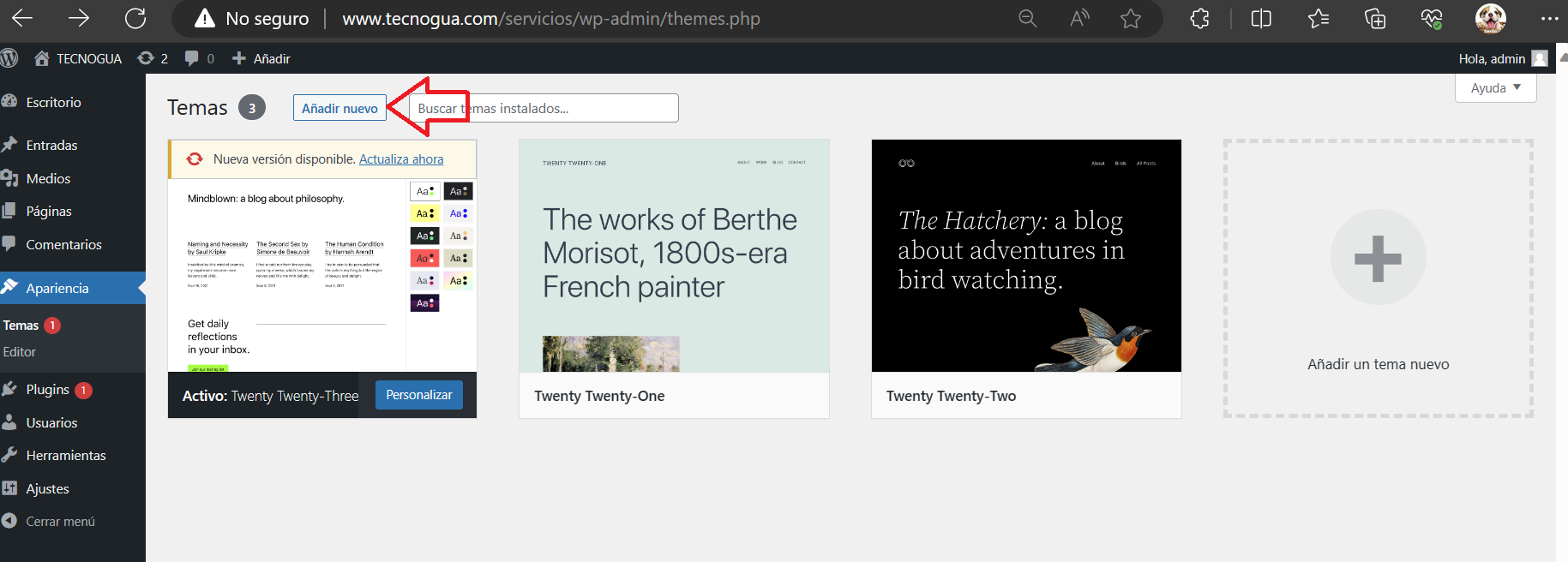1568x562 pixels.
Task: Open the 'Añadir' new content menu
Action: click(x=261, y=58)
